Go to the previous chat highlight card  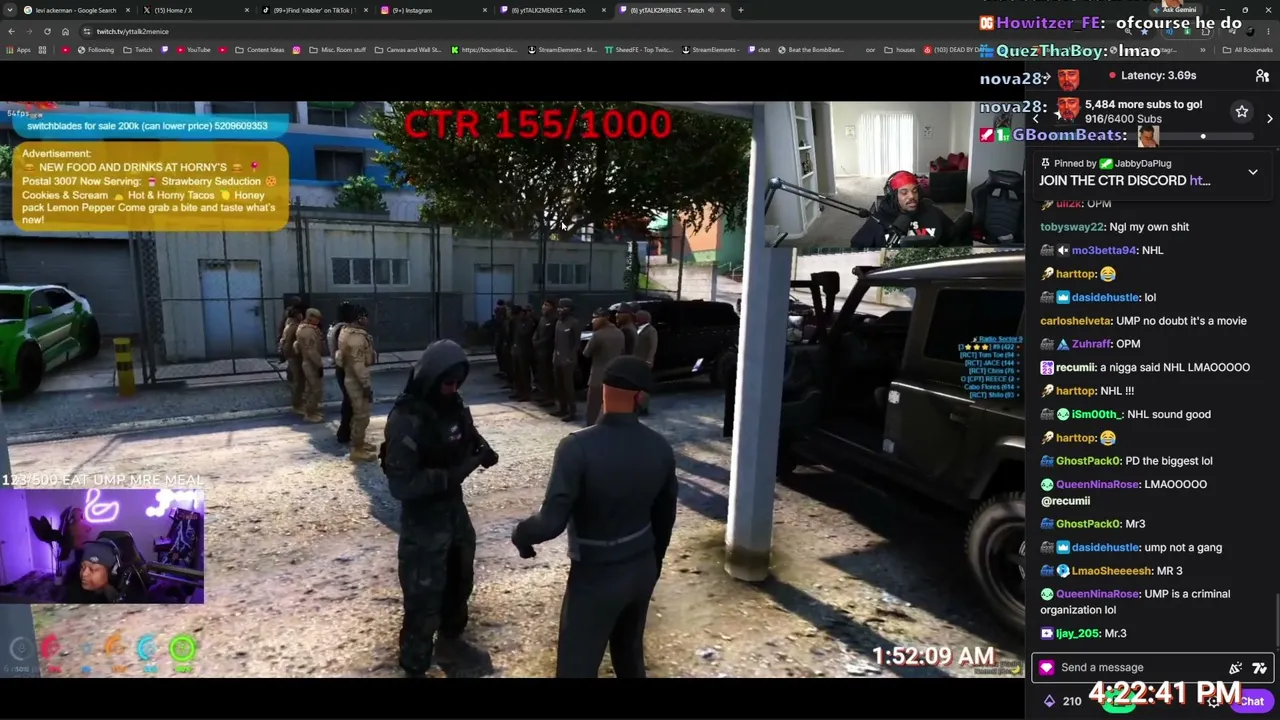click(1035, 119)
